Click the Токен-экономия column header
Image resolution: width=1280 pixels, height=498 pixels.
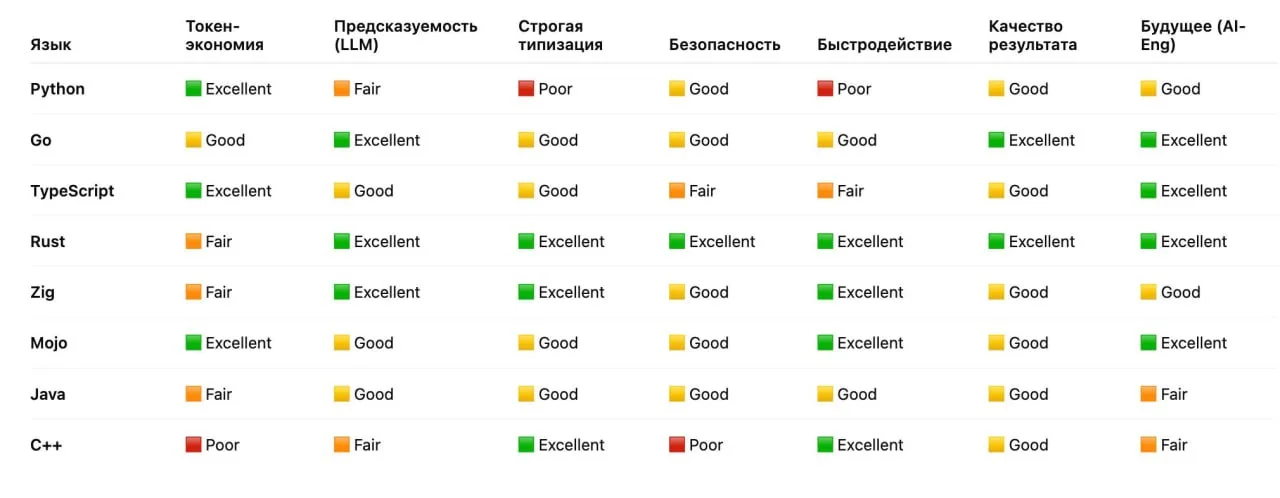point(225,35)
